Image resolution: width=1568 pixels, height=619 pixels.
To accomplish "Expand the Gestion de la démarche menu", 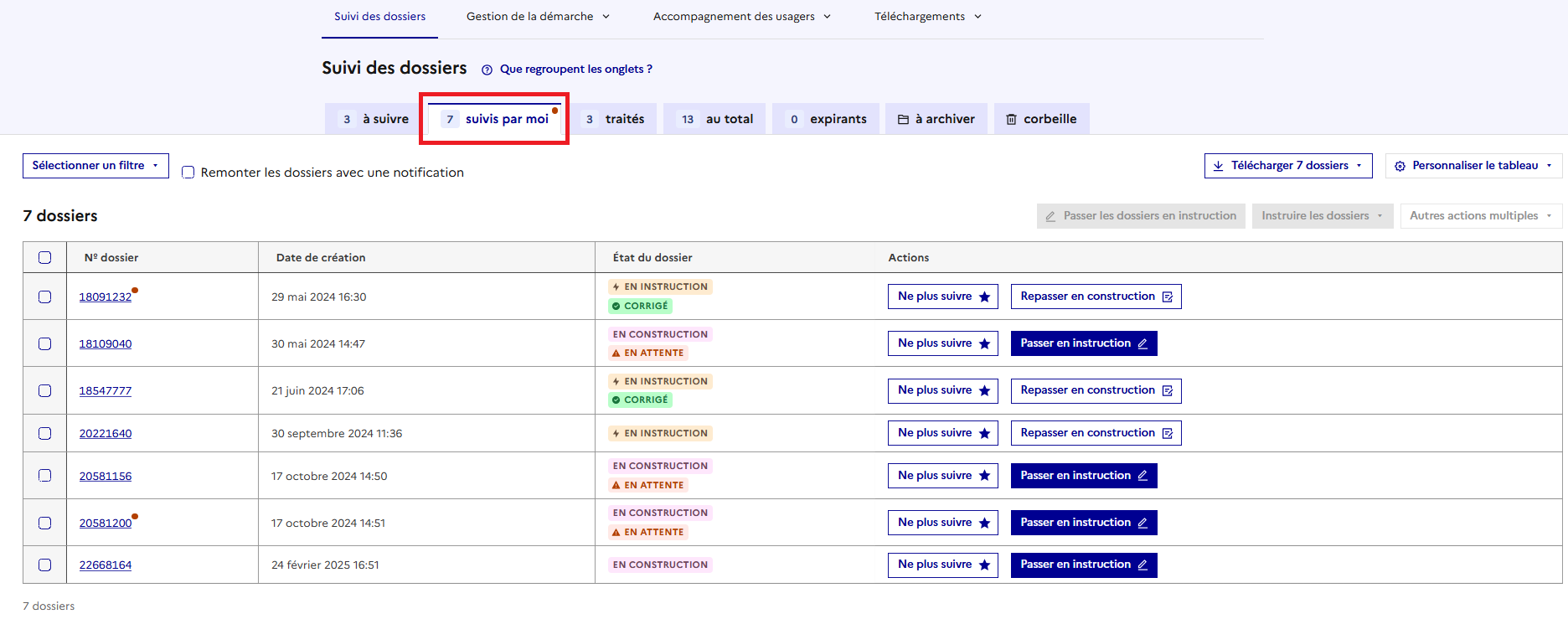I will (x=538, y=17).
